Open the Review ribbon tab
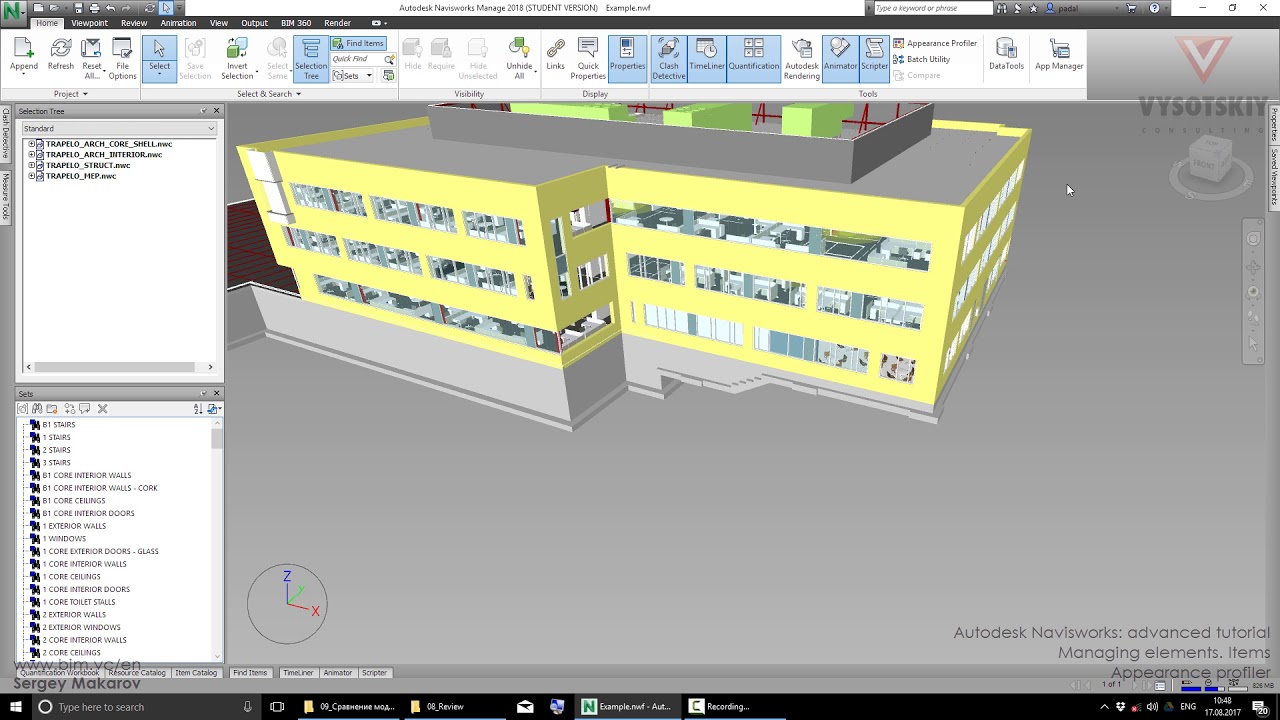Screen dimensions: 1280x720 pos(134,23)
